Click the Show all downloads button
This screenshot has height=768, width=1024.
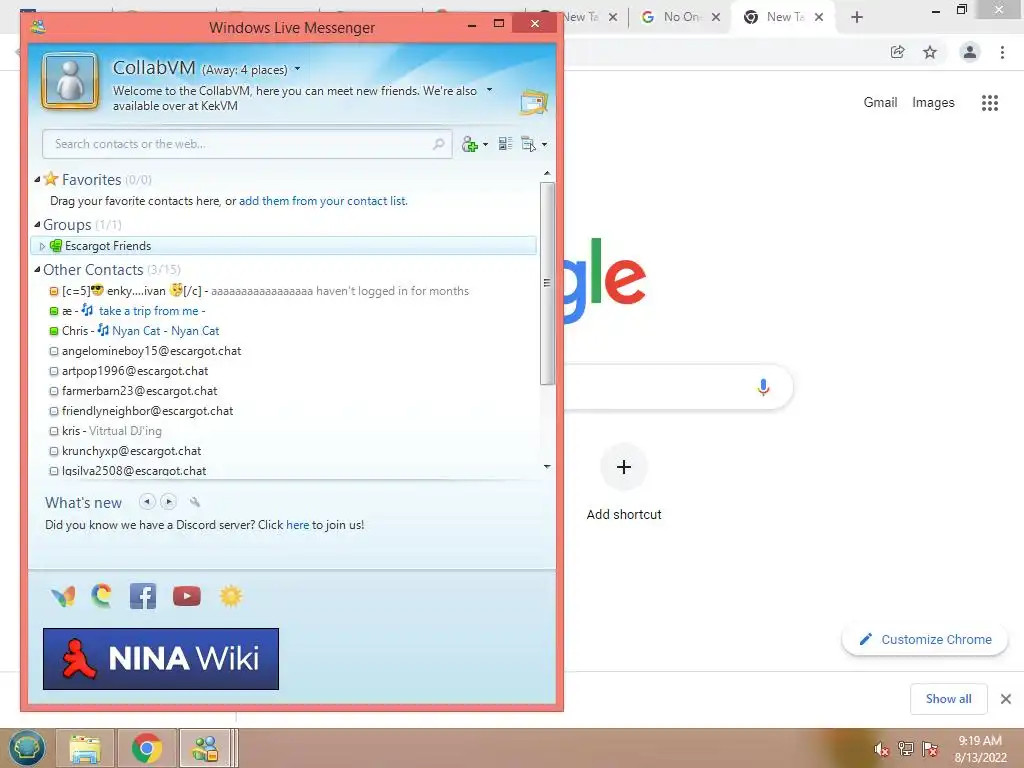click(x=948, y=699)
